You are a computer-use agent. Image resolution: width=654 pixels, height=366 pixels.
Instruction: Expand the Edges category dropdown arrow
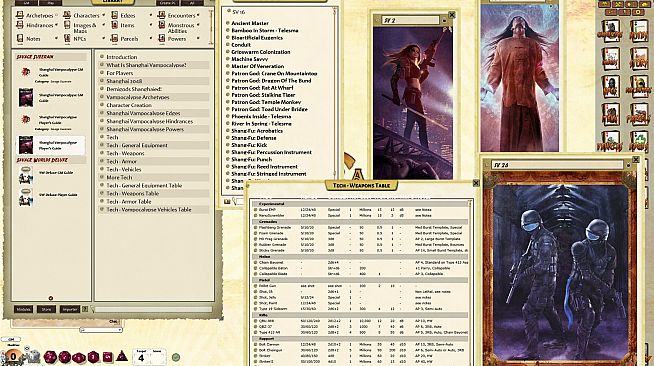point(151,15)
